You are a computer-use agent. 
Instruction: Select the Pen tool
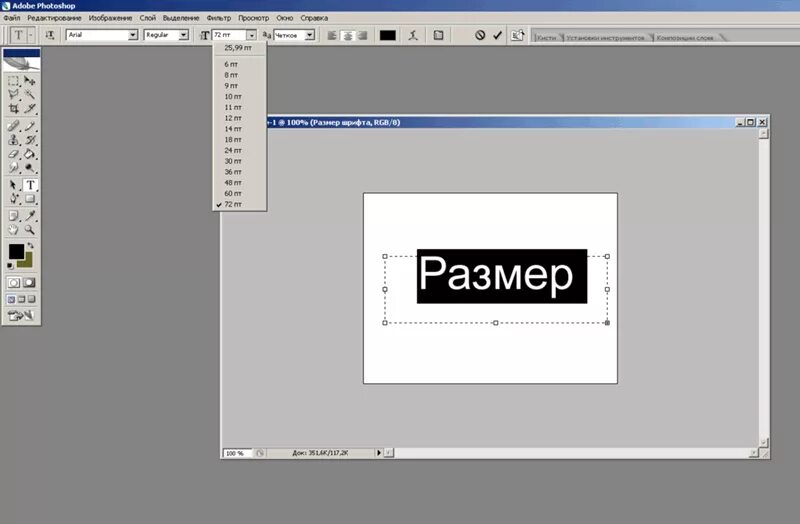(x=13, y=198)
